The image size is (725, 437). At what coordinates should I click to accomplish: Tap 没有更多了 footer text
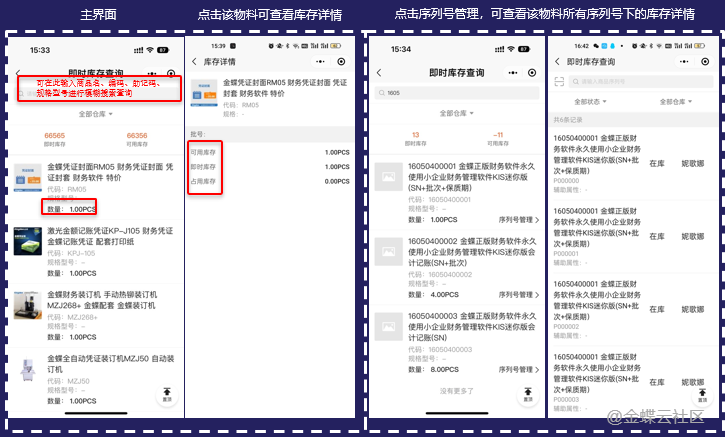click(x=456, y=391)
